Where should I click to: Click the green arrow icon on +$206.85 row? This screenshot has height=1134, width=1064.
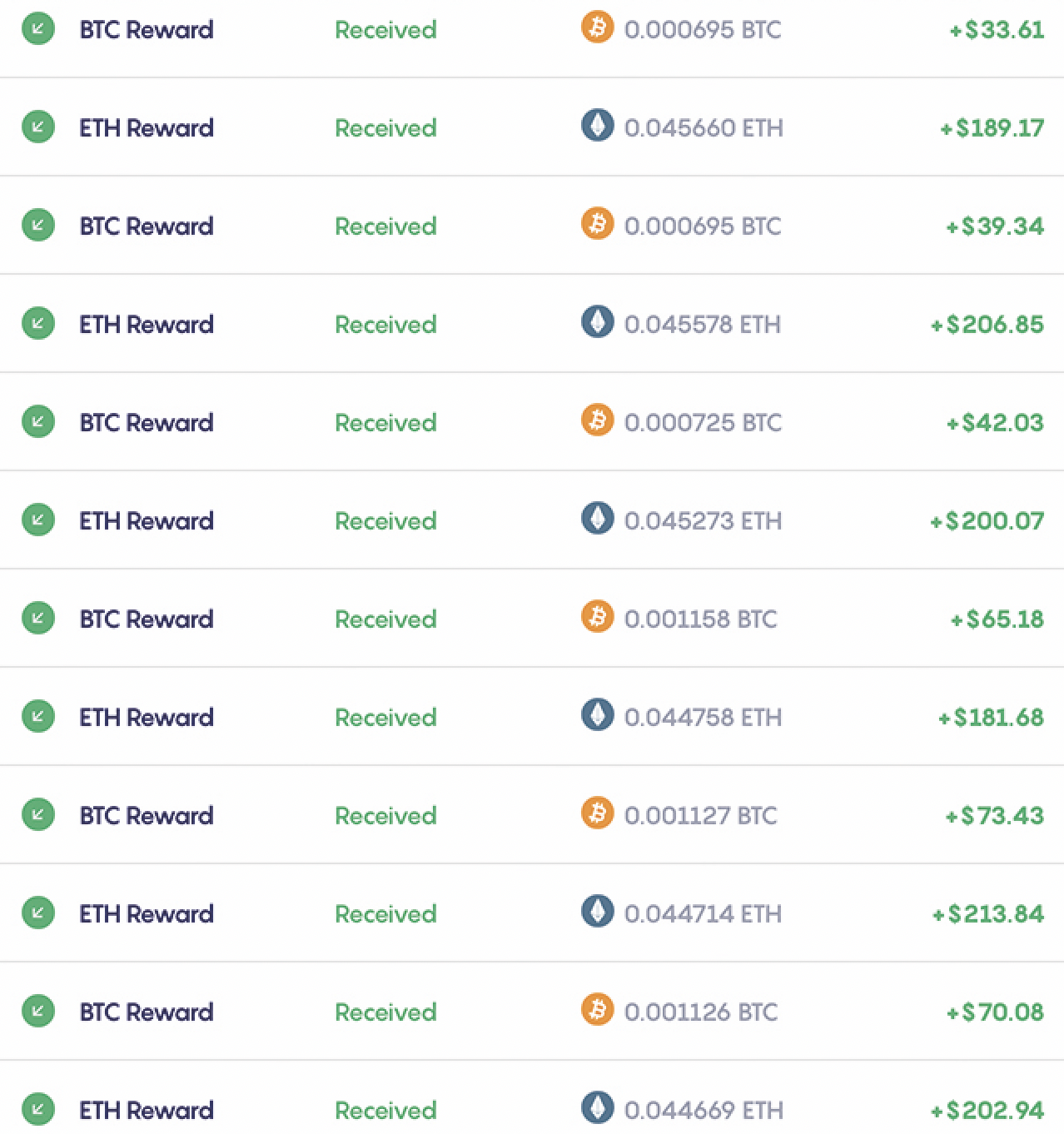click(37, 324)
